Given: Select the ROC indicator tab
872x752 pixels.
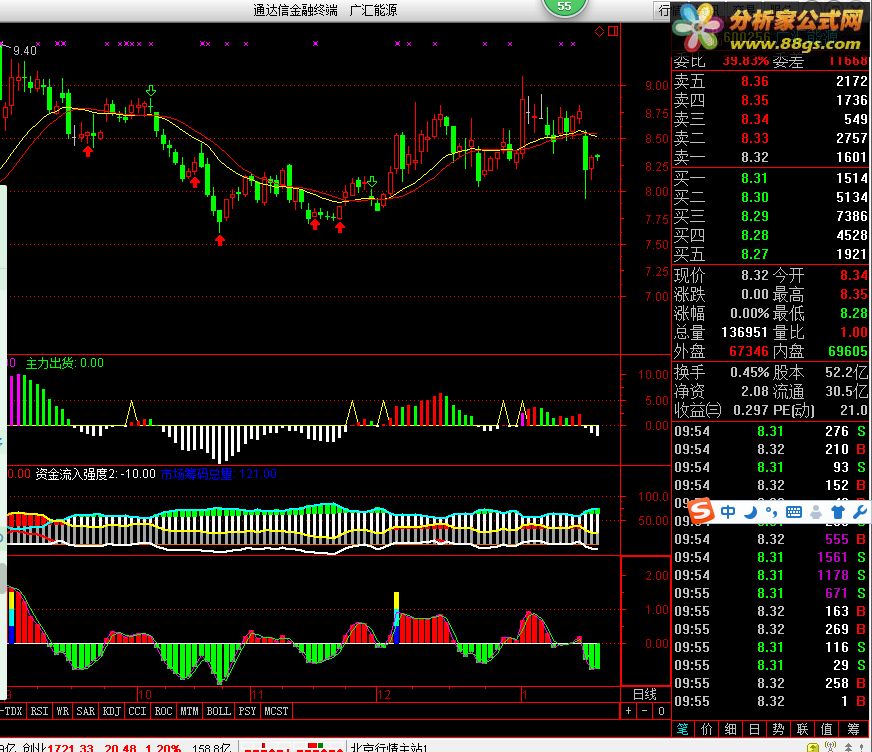Looking at the screenshot, I should pyautogui.click(x=164, y=711).
